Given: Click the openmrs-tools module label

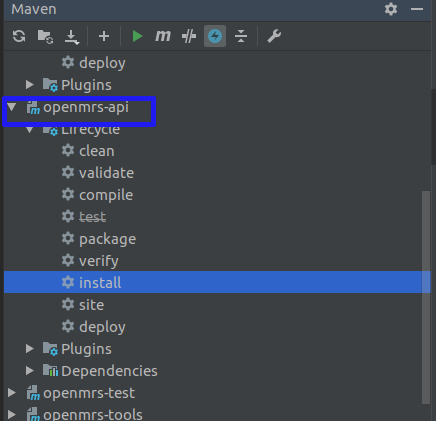Looking at the screenshot, I should [x=93, y=415].
